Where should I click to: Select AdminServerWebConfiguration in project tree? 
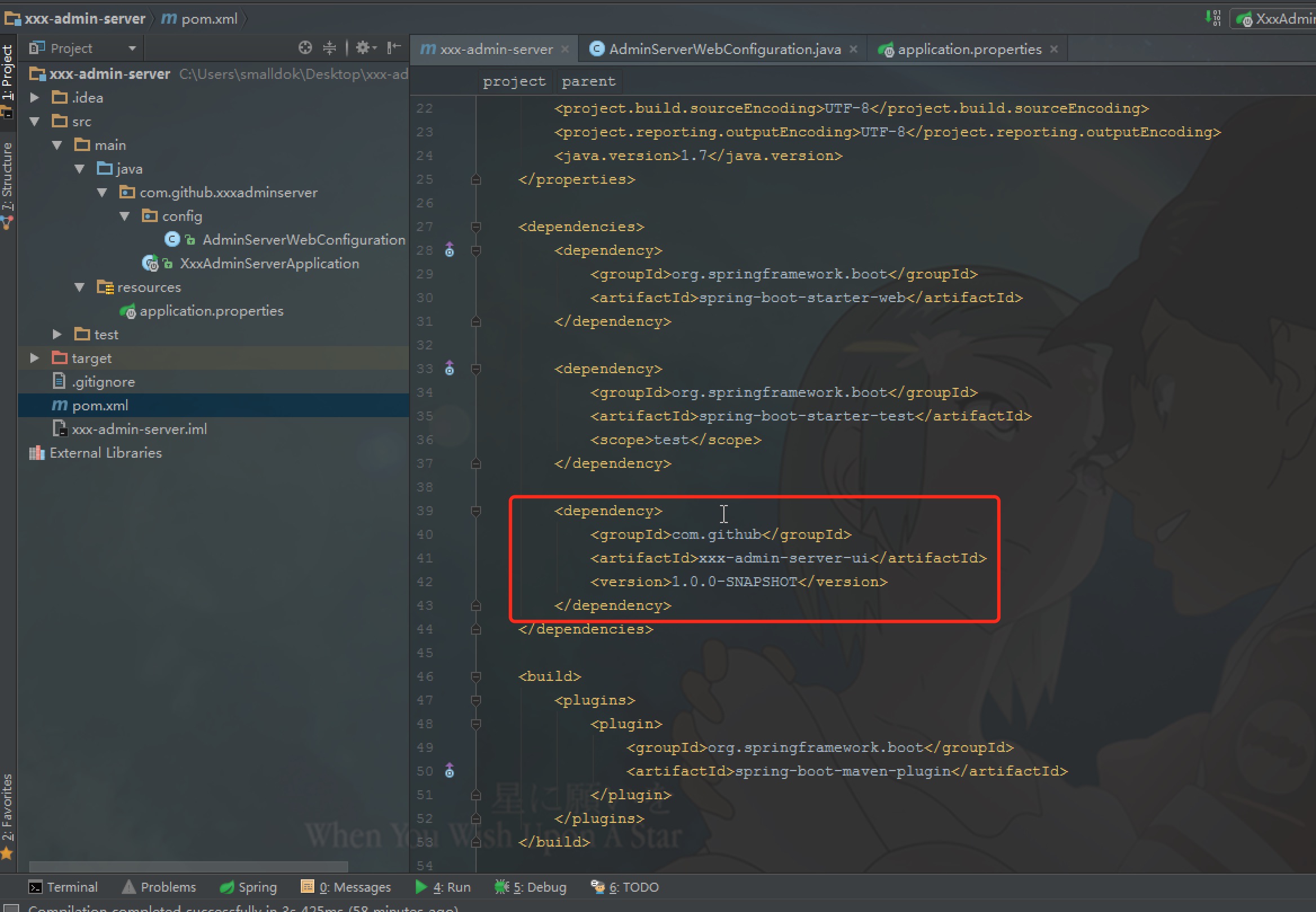coord(285,240)
